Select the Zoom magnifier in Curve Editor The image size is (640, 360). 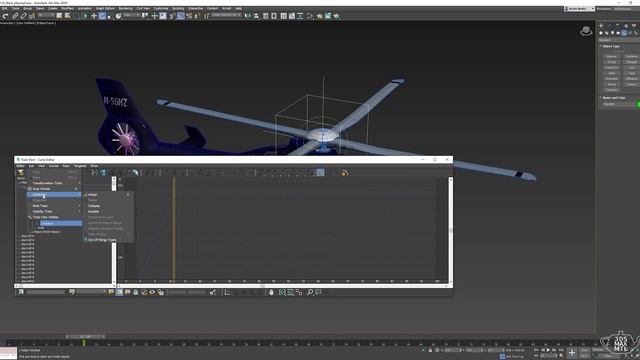(310, 292)
